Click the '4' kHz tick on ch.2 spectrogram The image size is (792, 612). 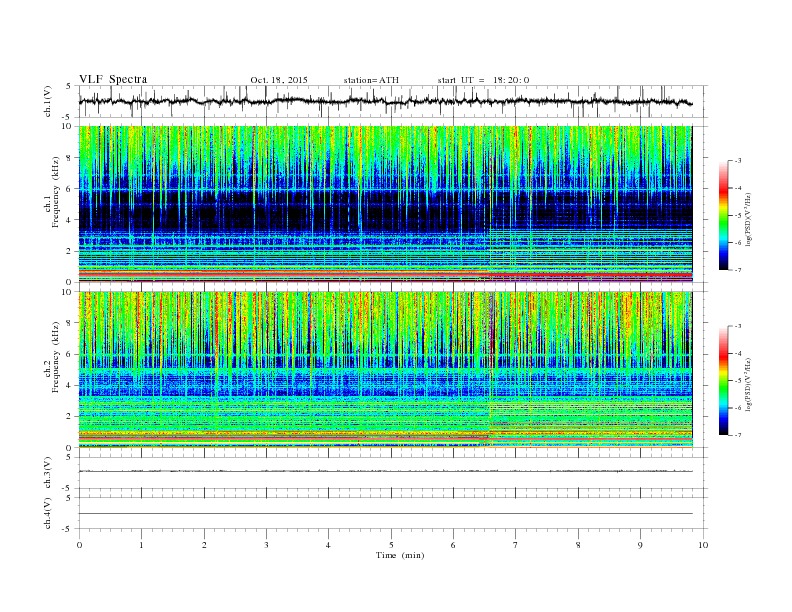pyautogui.click(x=69, y=386)
